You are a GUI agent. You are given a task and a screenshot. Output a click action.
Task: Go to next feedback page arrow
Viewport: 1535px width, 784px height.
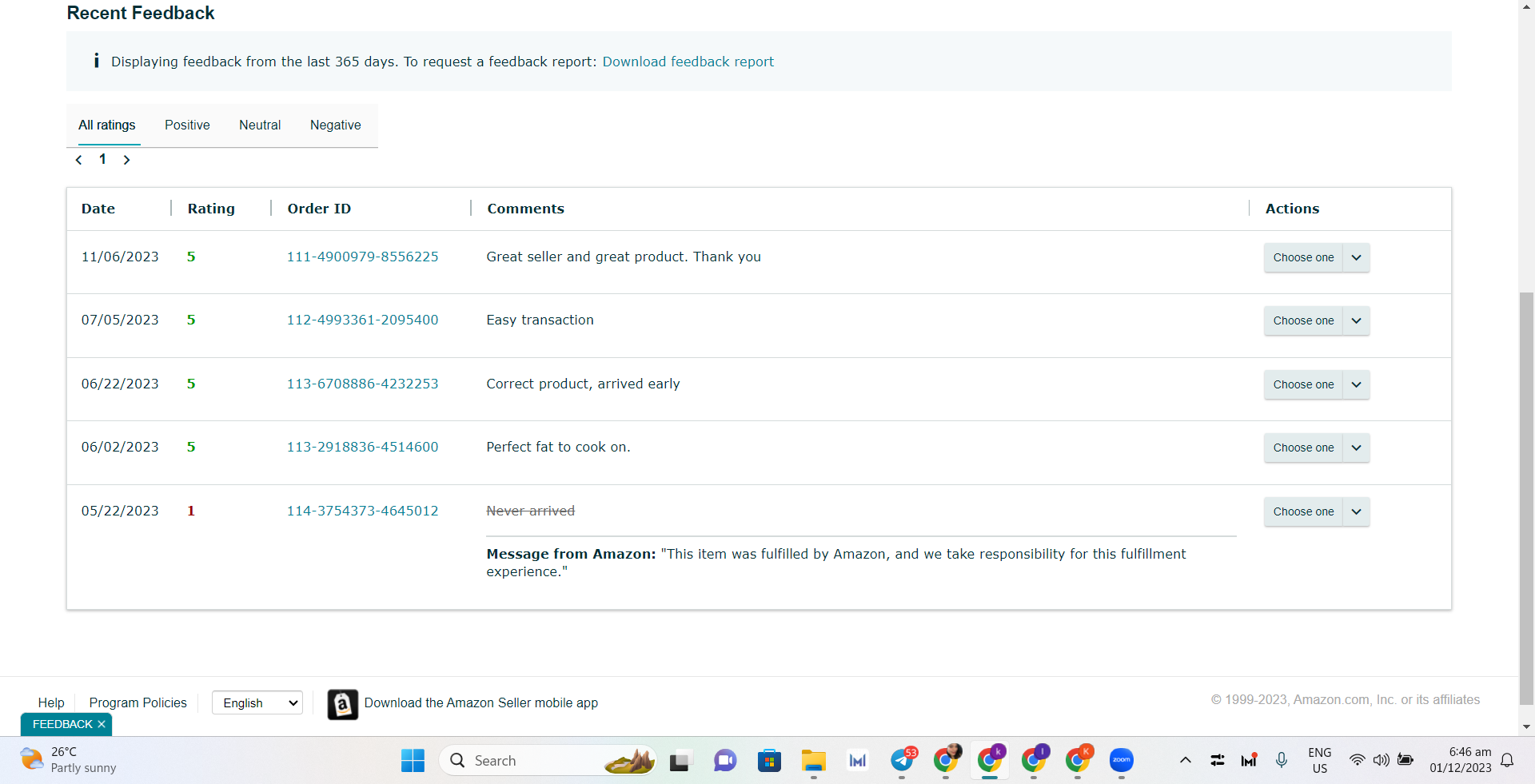(126, 160)
